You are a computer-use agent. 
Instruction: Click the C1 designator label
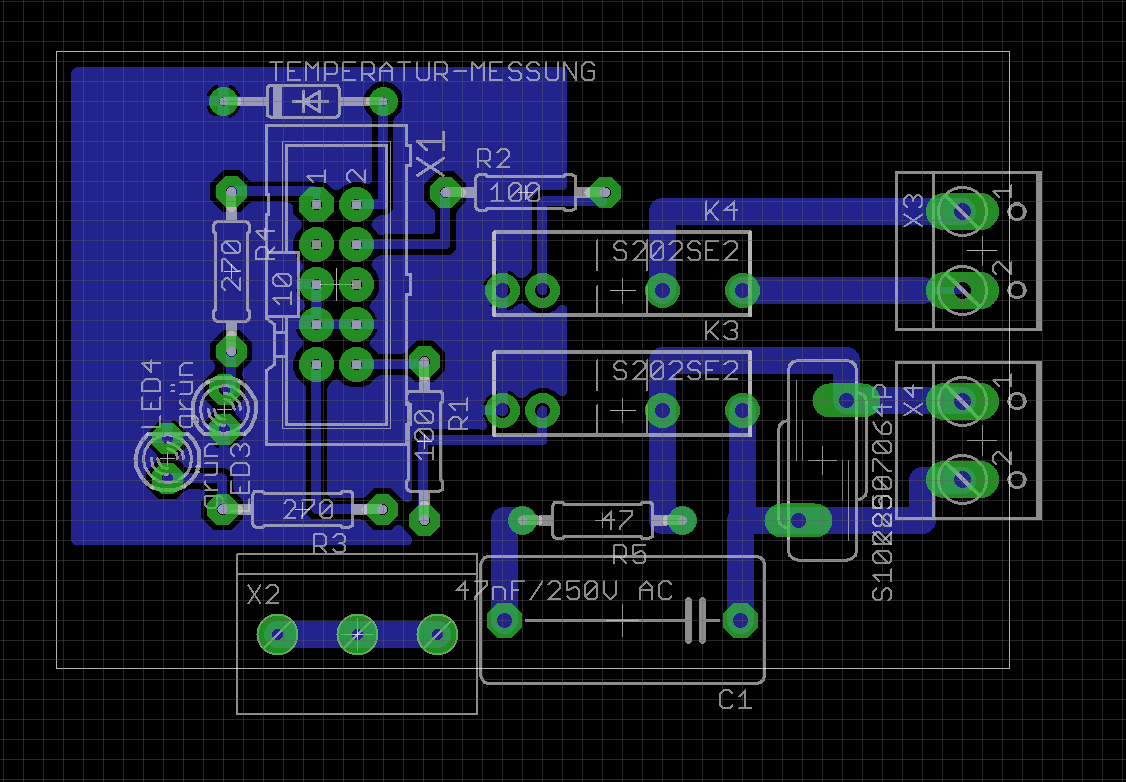tap(736, 699)
